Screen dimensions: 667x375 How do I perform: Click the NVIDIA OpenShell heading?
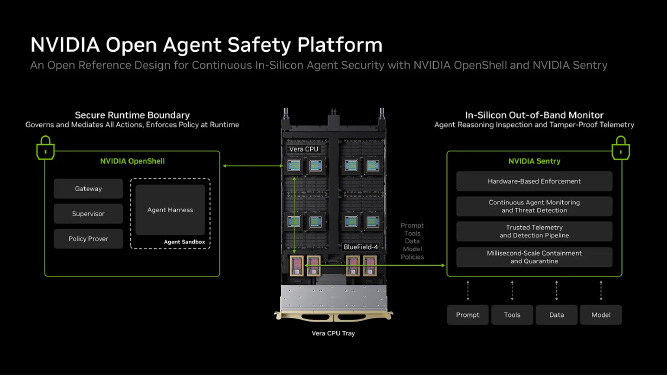[x=132, y=161]
